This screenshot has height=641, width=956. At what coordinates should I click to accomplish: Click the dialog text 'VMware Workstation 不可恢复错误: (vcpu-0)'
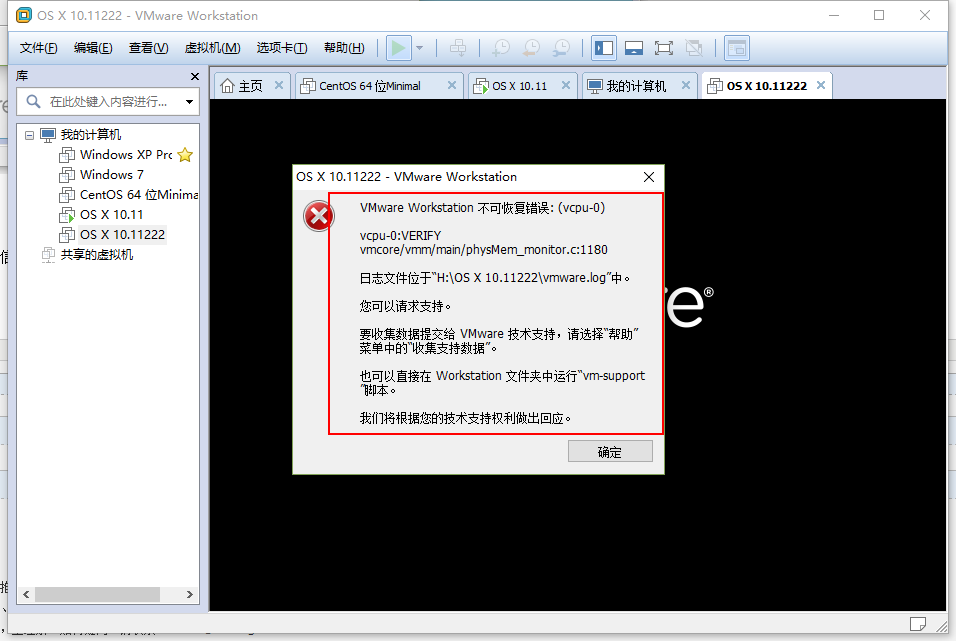click(482, 208)
